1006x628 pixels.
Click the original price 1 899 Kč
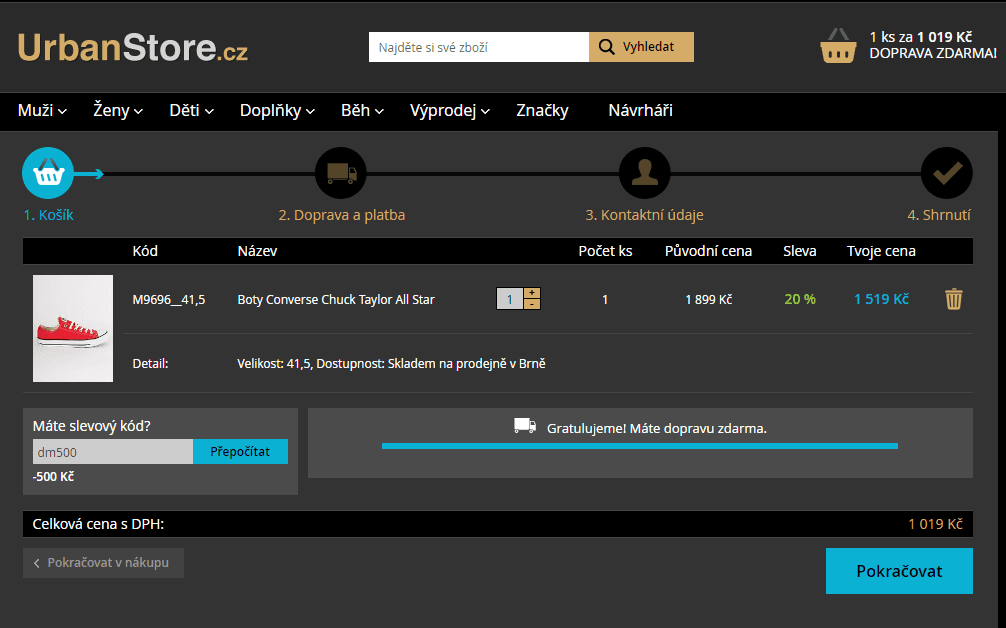[x=708, y=300]
